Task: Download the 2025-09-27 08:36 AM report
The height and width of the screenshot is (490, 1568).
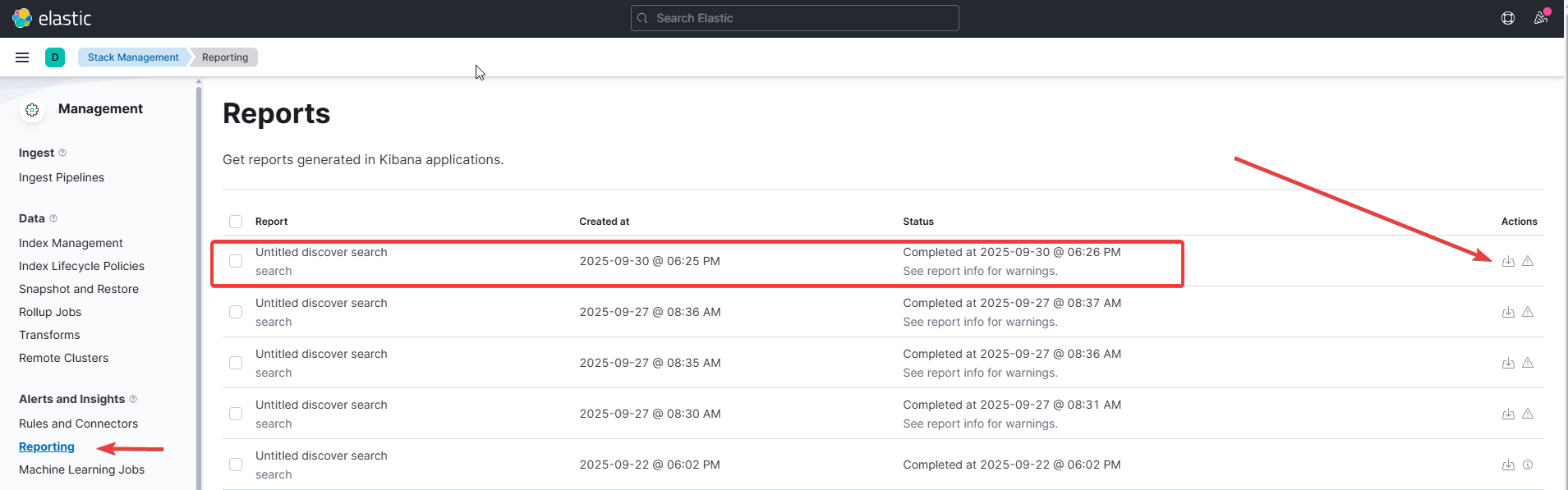Action: click(1508, 312)
